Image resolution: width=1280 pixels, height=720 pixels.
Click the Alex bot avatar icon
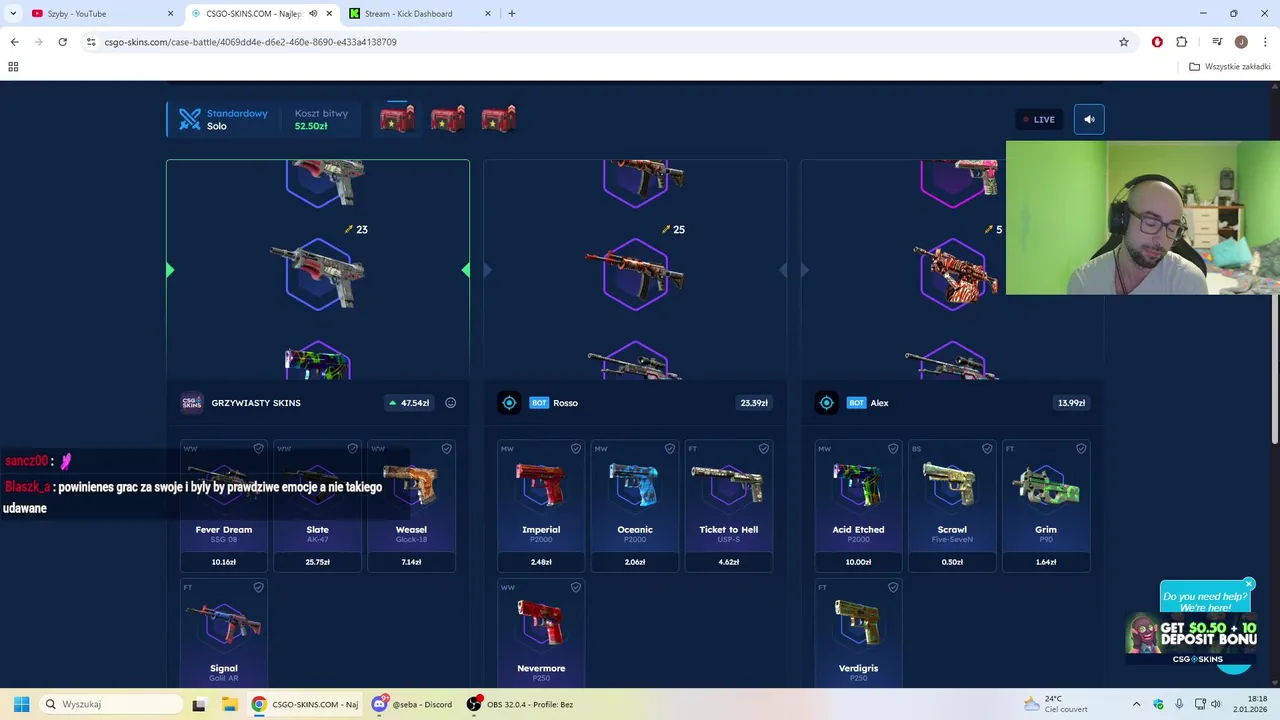click(x=826, y=403)
